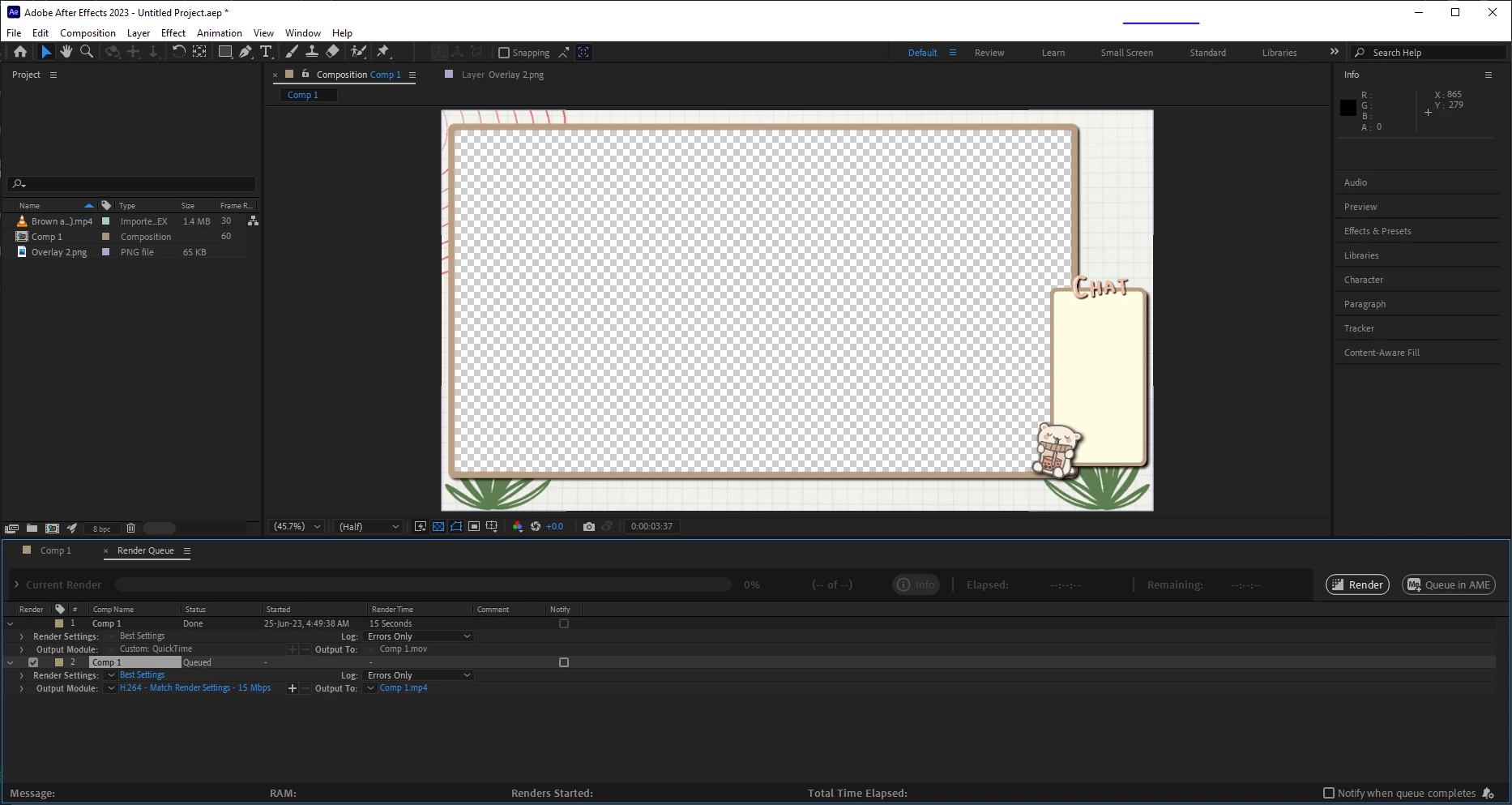
Task: Toggle Transparency Grid button
Action: tap(438, 527)
